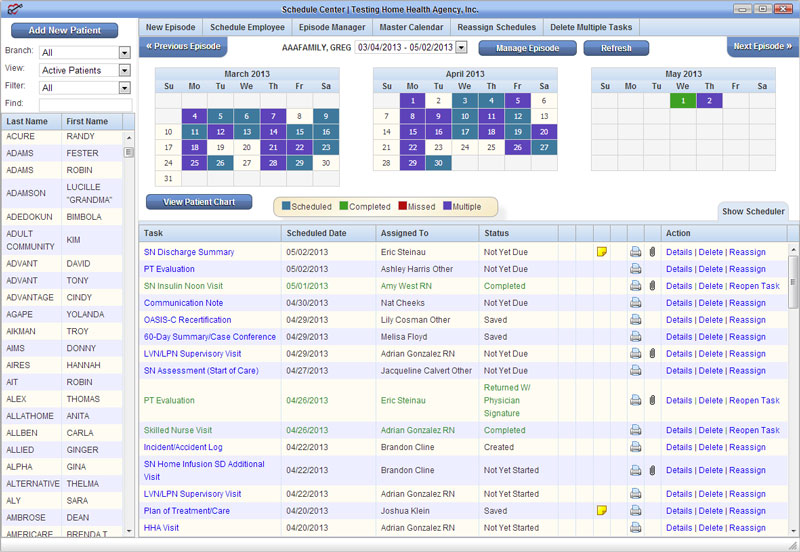The image size is (800, 552).
Task: Sort tasks by Assigned To column header
Action: click(427, 233)
